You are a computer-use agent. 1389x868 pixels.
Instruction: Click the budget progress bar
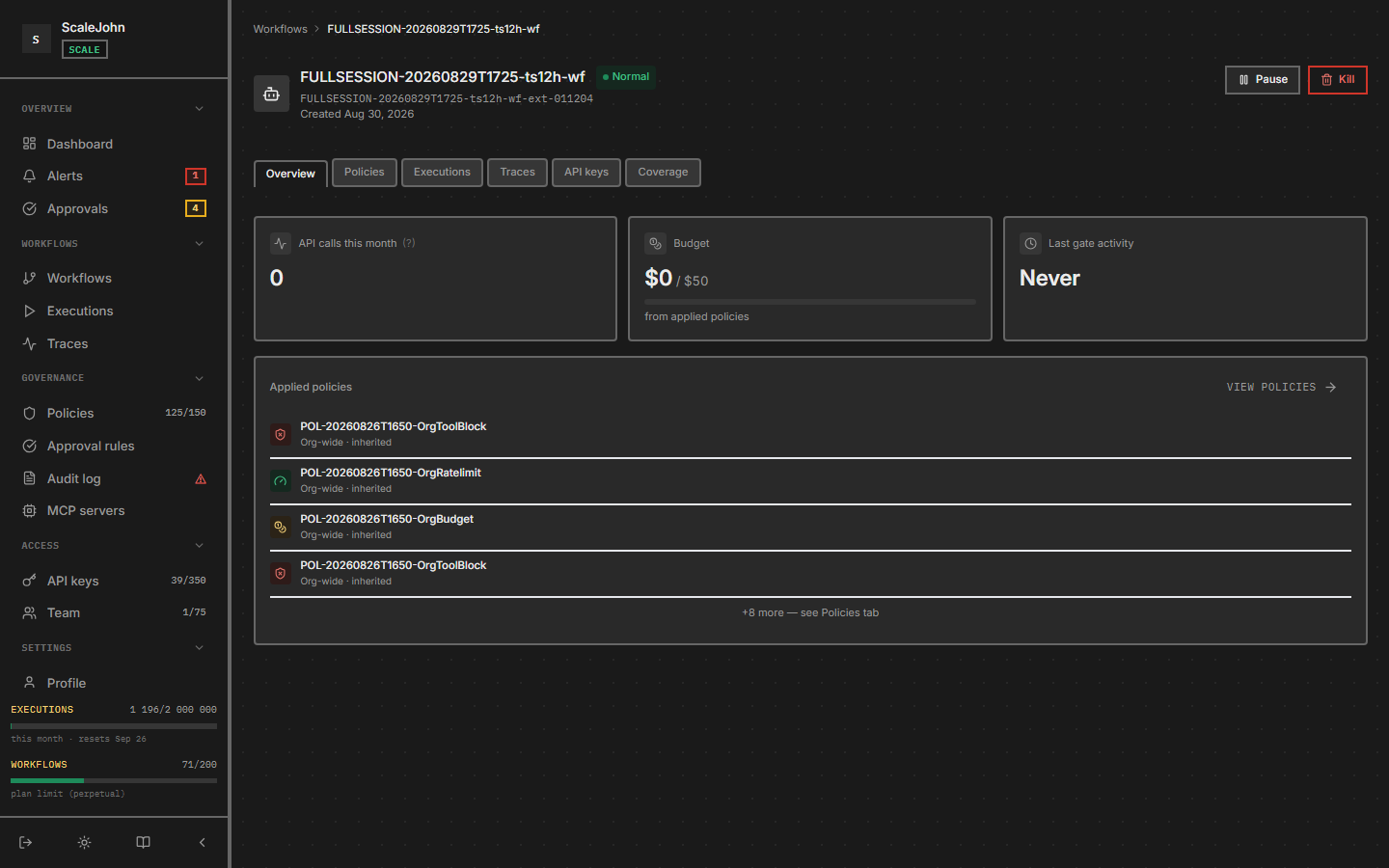pos(810,302)
